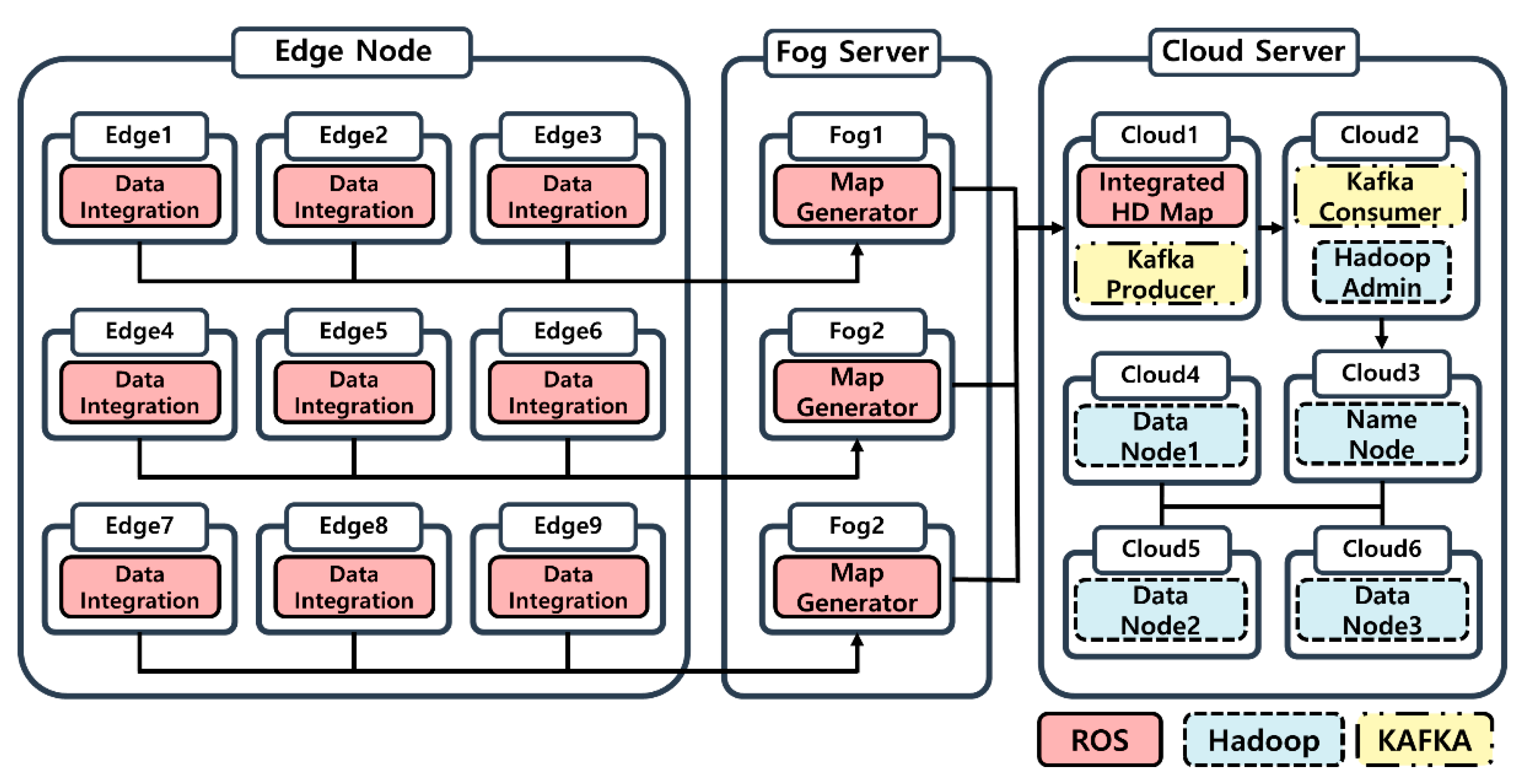Click the Edge7 label box

[139, 526]
